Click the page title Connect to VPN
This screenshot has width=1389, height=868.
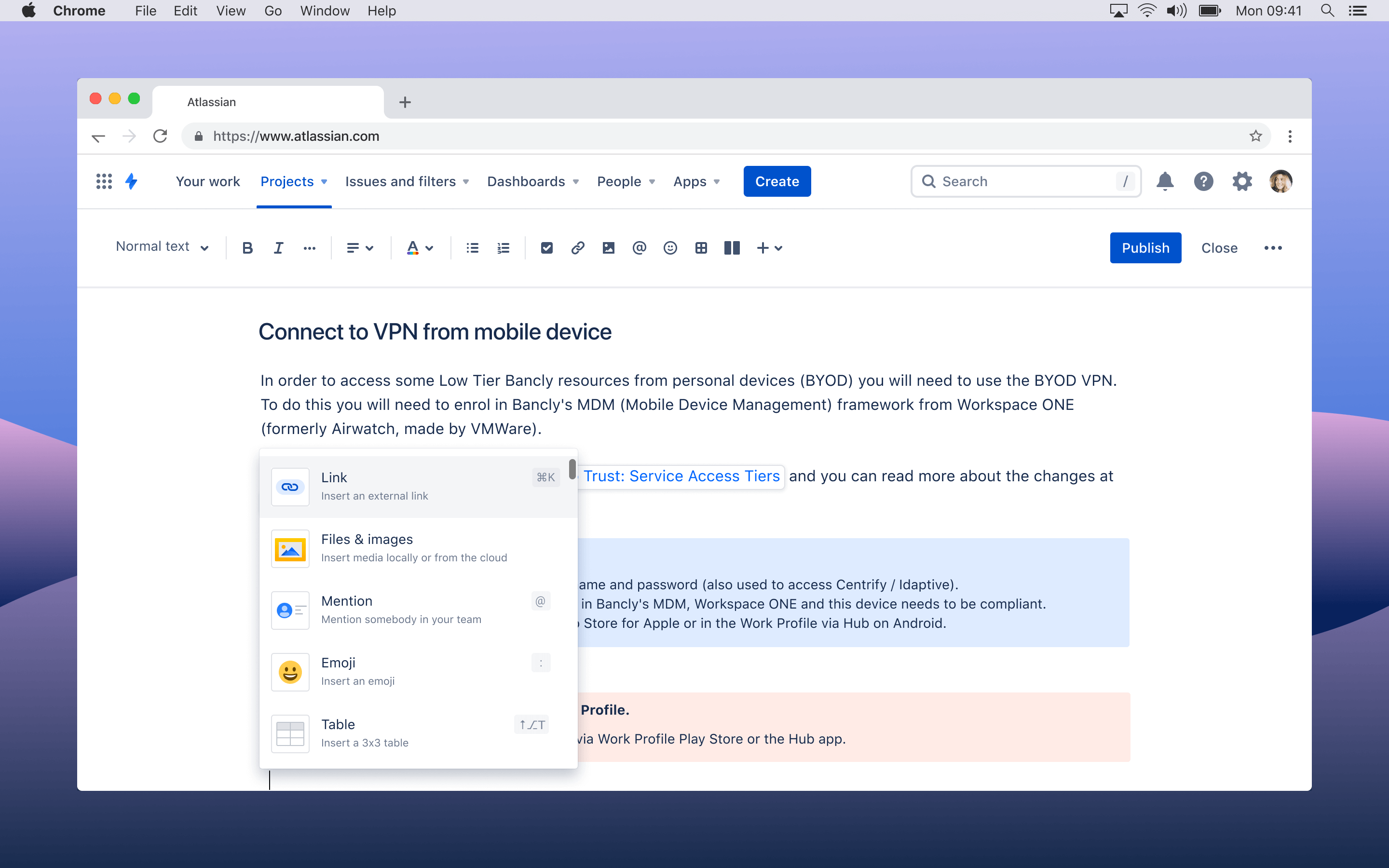[x=435, y=332]
